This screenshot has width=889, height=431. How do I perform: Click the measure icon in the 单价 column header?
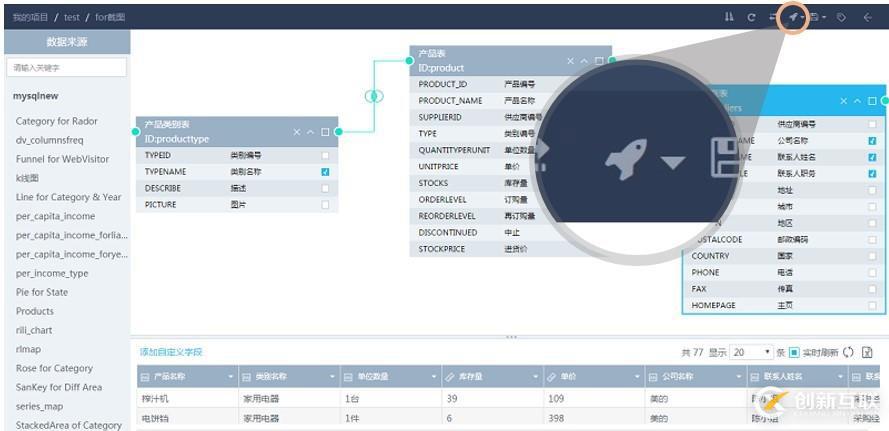[551, 377]
